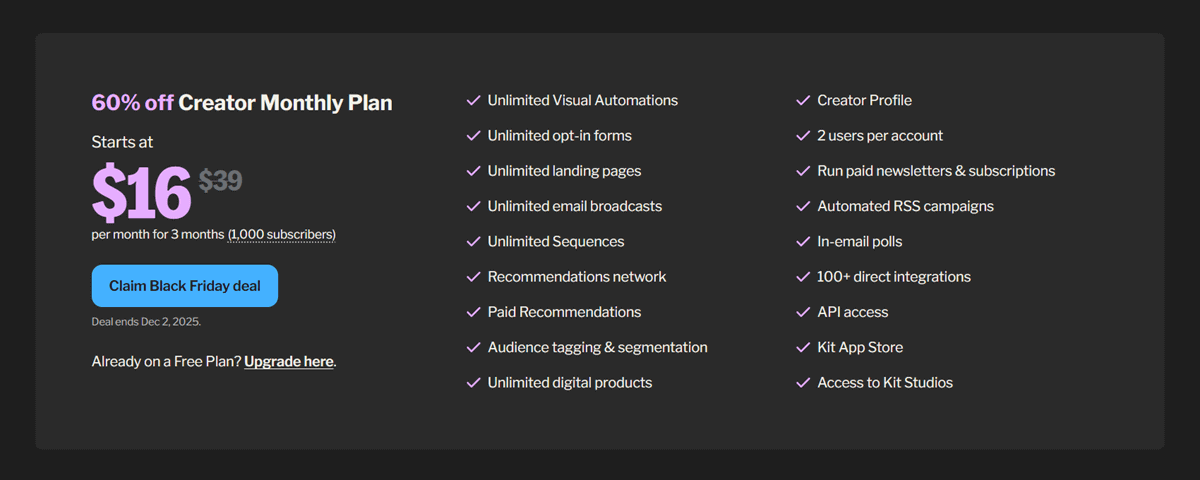Image resolution: width=1200 pixels, height=480 pixels.
Task: Click checkmark beside Unlimited Visual Automations
Action: (x=474, y=101)
